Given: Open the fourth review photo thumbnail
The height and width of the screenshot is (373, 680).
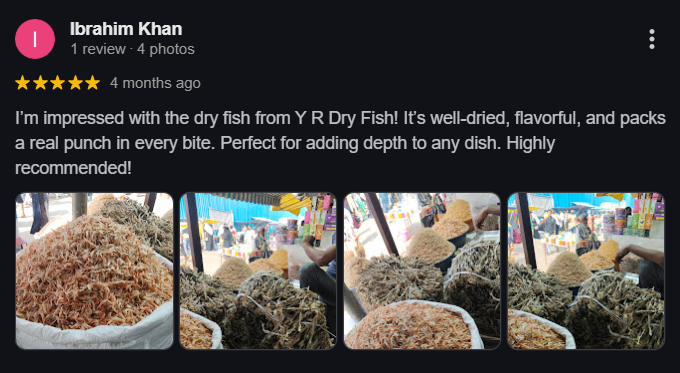Looking at the screenshot, I should (586, 271).
